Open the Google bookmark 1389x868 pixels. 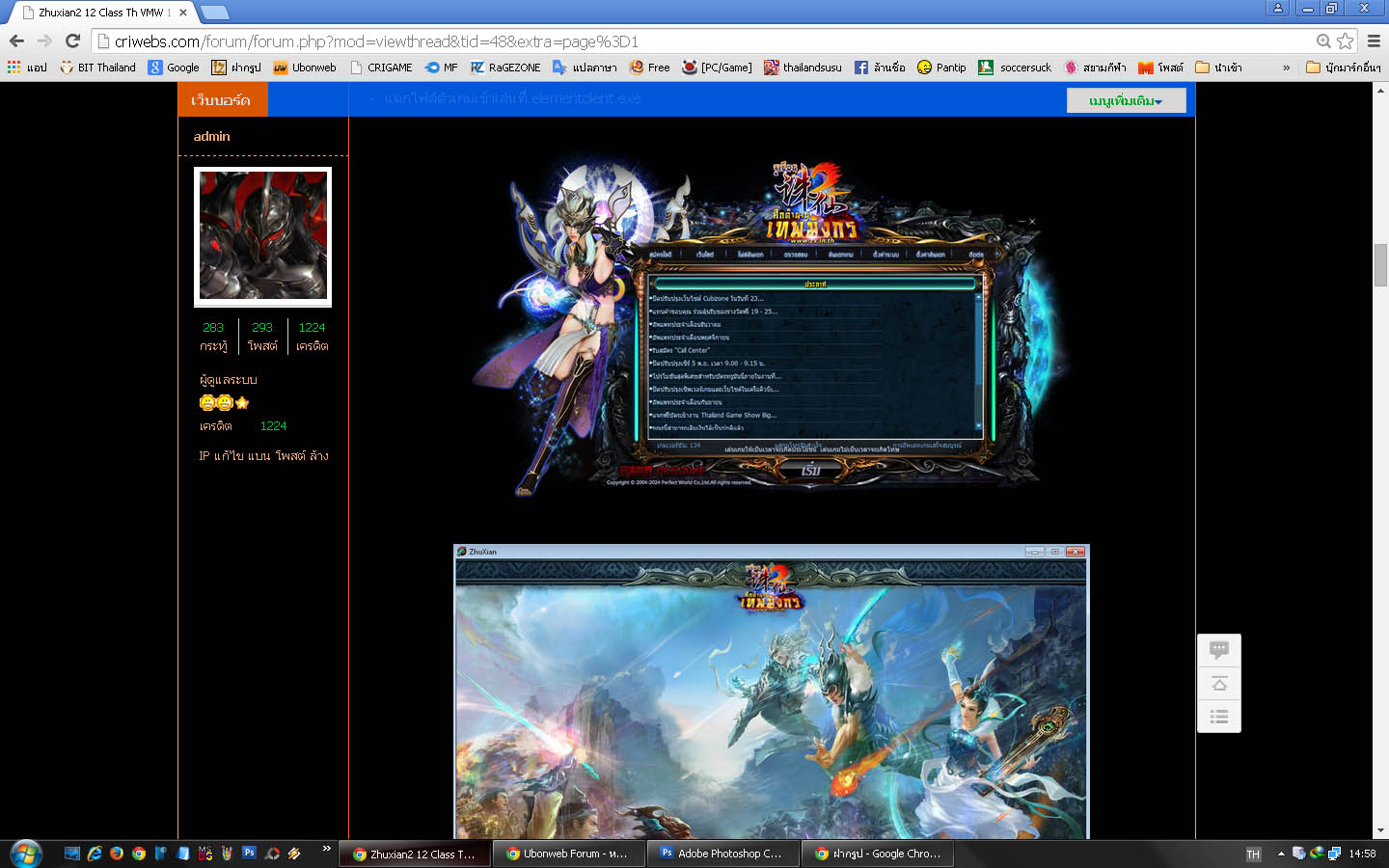(174, 68)
